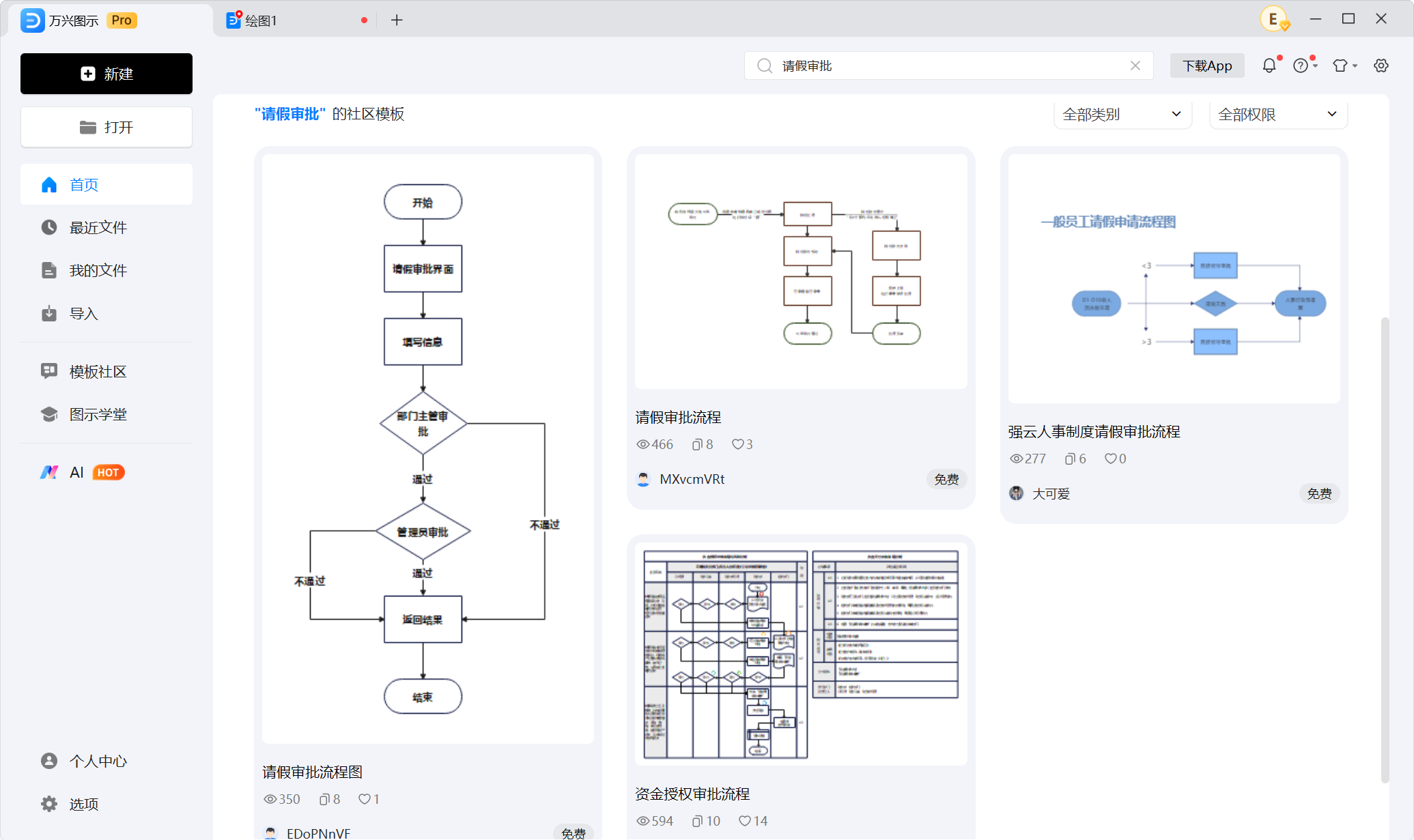Screen dimensions: 1414x840
Task: Like the 请假审批流程 template heart icon
Action: coord(737,444)
